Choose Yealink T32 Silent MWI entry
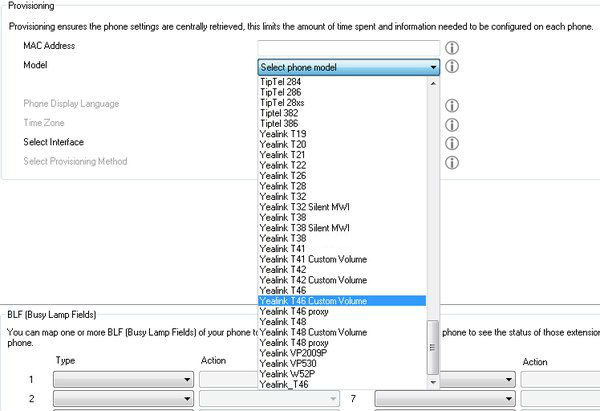This screenshot has height=411, width=600. click(304, 207)
